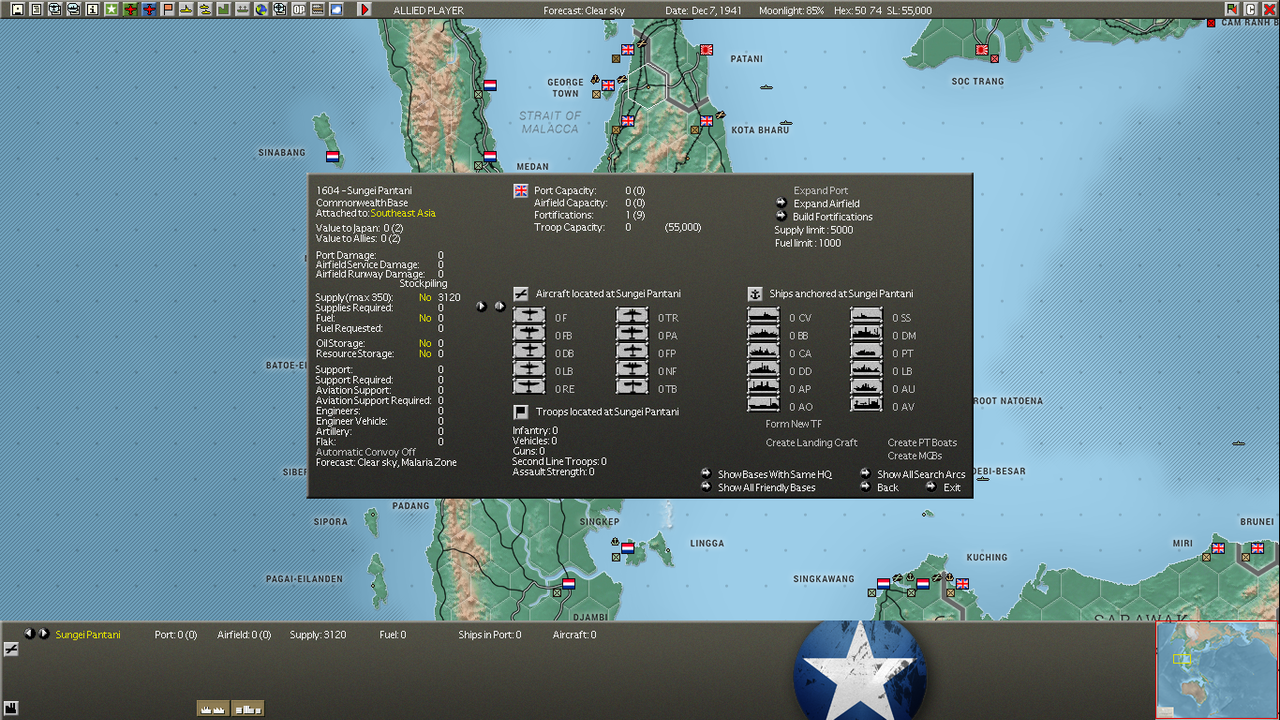Click the carrier ship icon labeled 0 CV
The height and width of the screenshot is (720, 1280).
pyautogui.click(x=763, y=317)
